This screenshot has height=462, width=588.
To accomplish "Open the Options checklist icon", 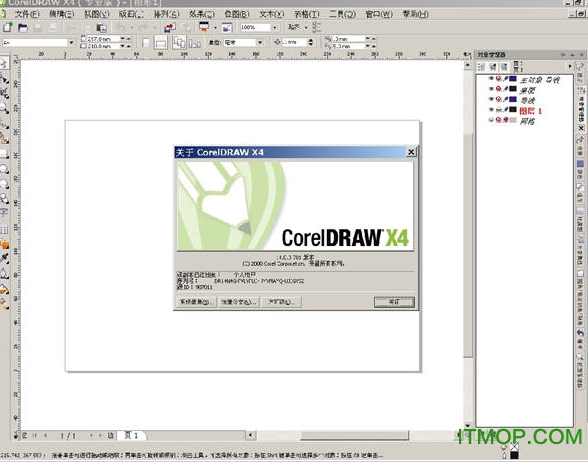I will (317, 27).
